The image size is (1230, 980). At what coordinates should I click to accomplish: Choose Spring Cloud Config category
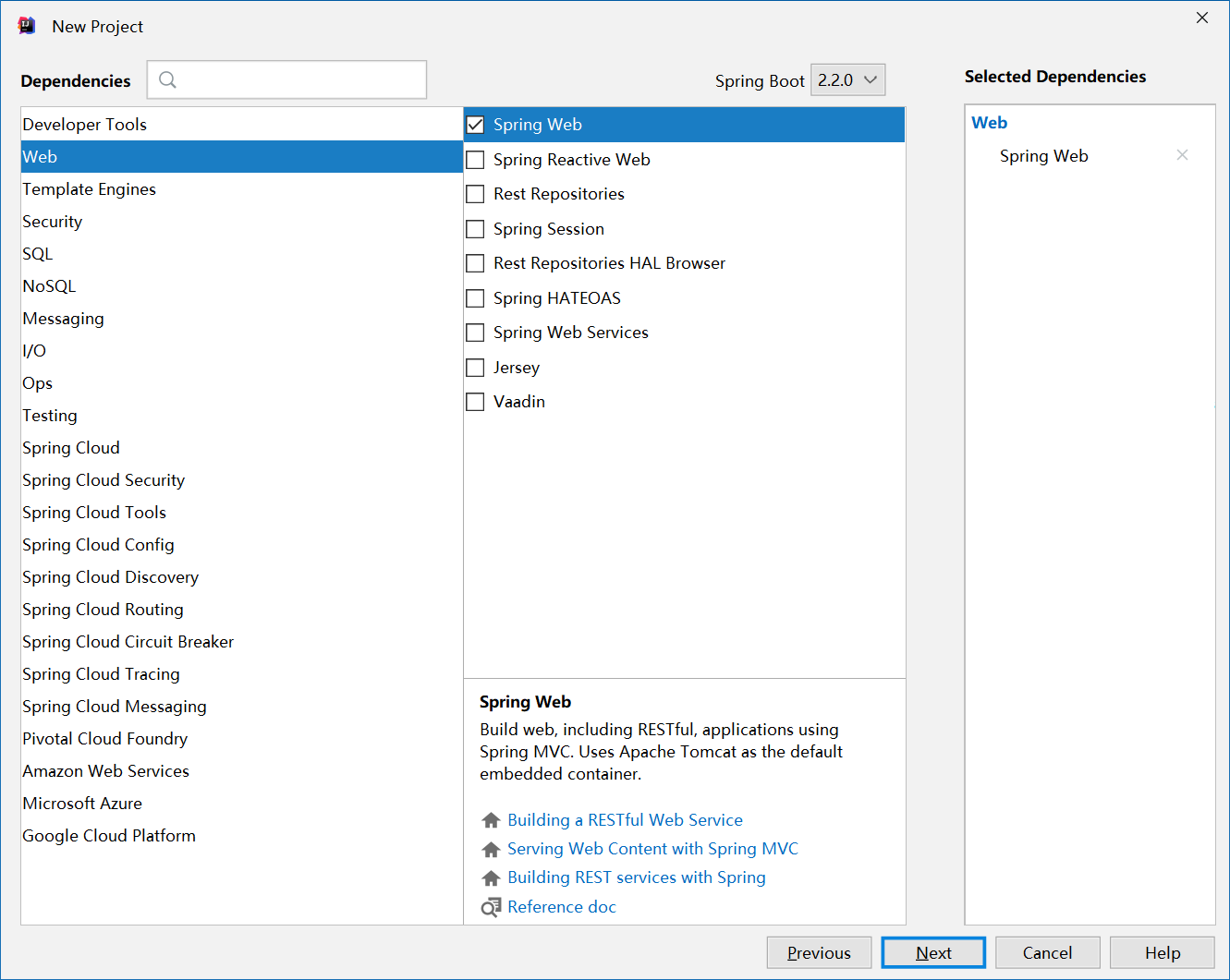click(x=241, y=545)
